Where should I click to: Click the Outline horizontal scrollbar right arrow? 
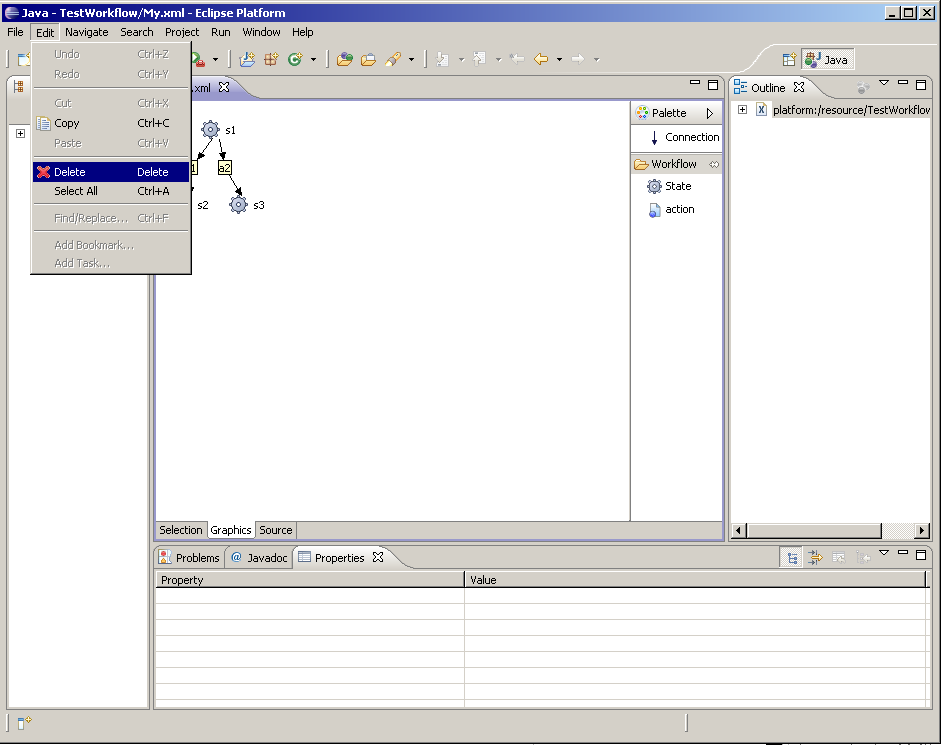pyautogui.click(x=922, y=531)
